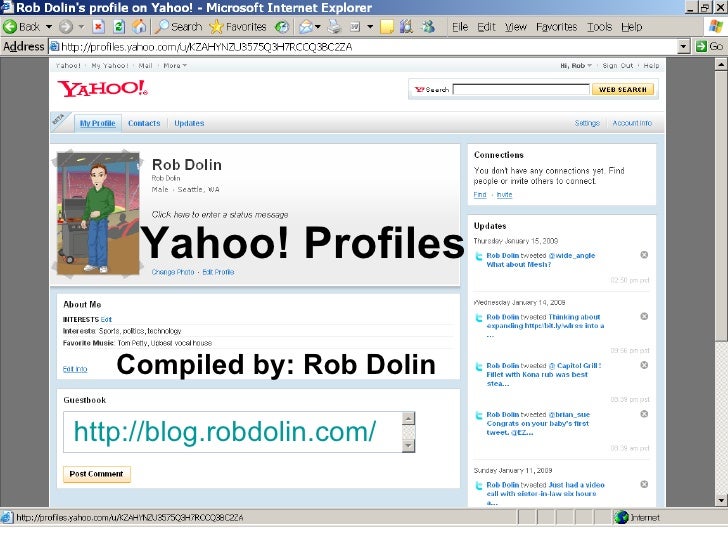Expand the Edit dropdown arrow in toolbar
The height and width of the screenshot is (546, 728).
tap(370, 27)
